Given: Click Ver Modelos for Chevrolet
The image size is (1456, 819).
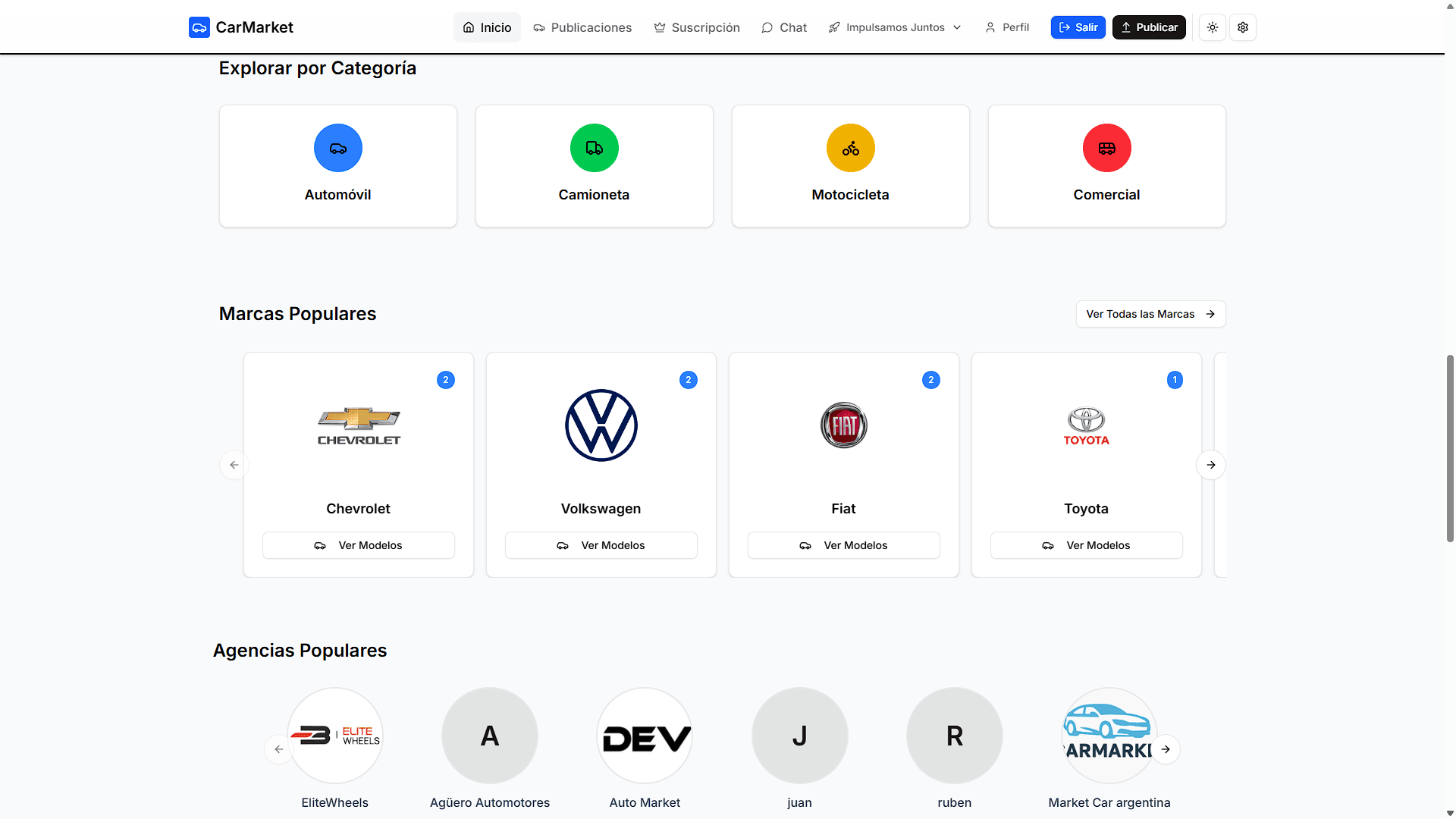Looking at the screenshot, I should (x=359, y=545).
